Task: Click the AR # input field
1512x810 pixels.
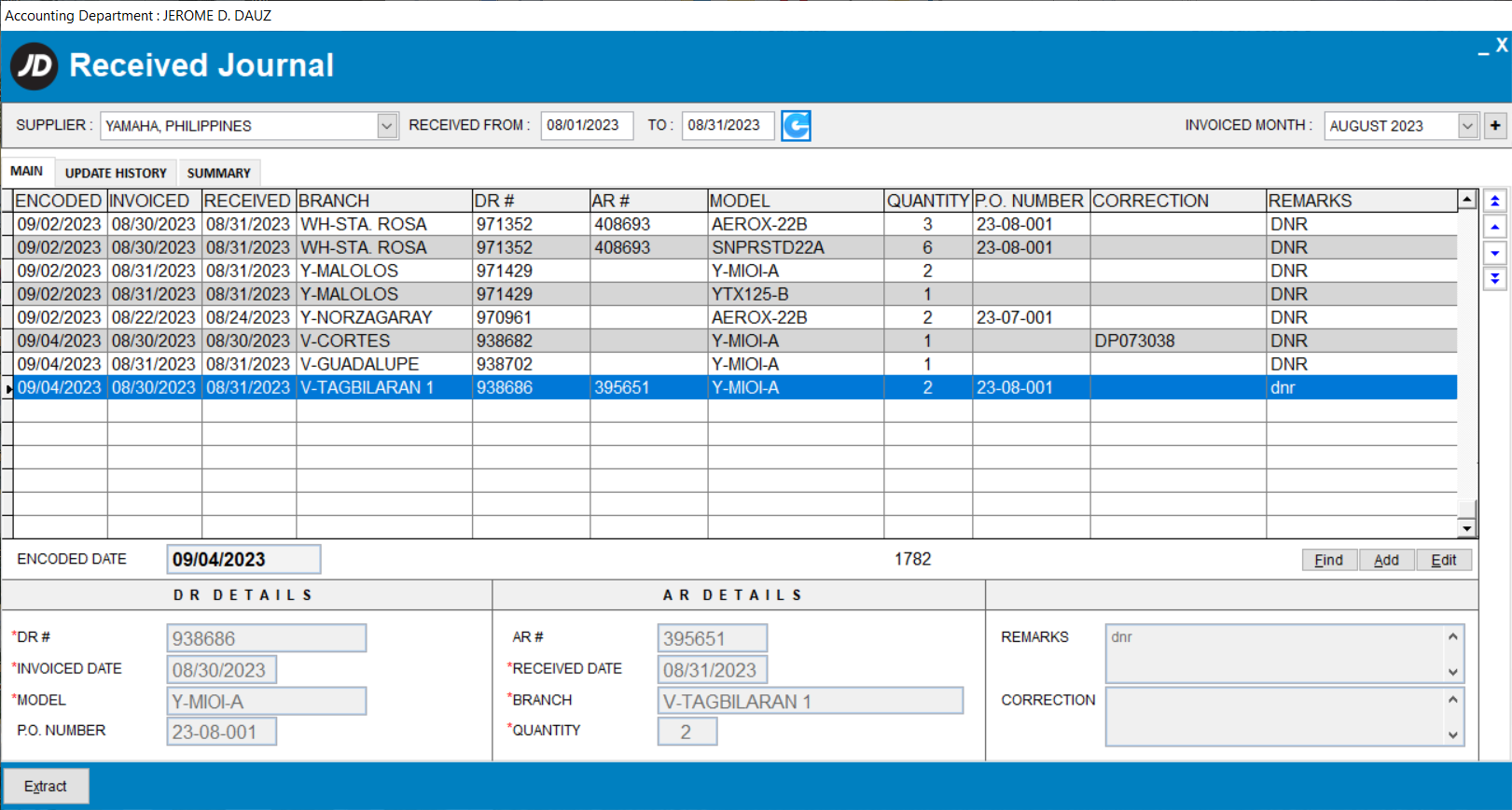Action: [713, 638]
